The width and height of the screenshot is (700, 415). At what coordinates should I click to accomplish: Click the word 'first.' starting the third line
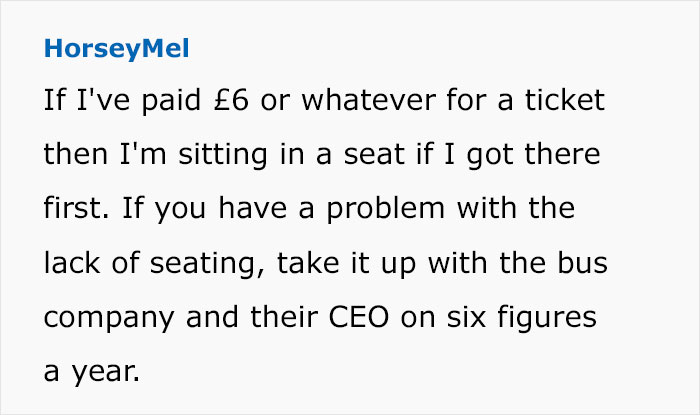(71, 209)
